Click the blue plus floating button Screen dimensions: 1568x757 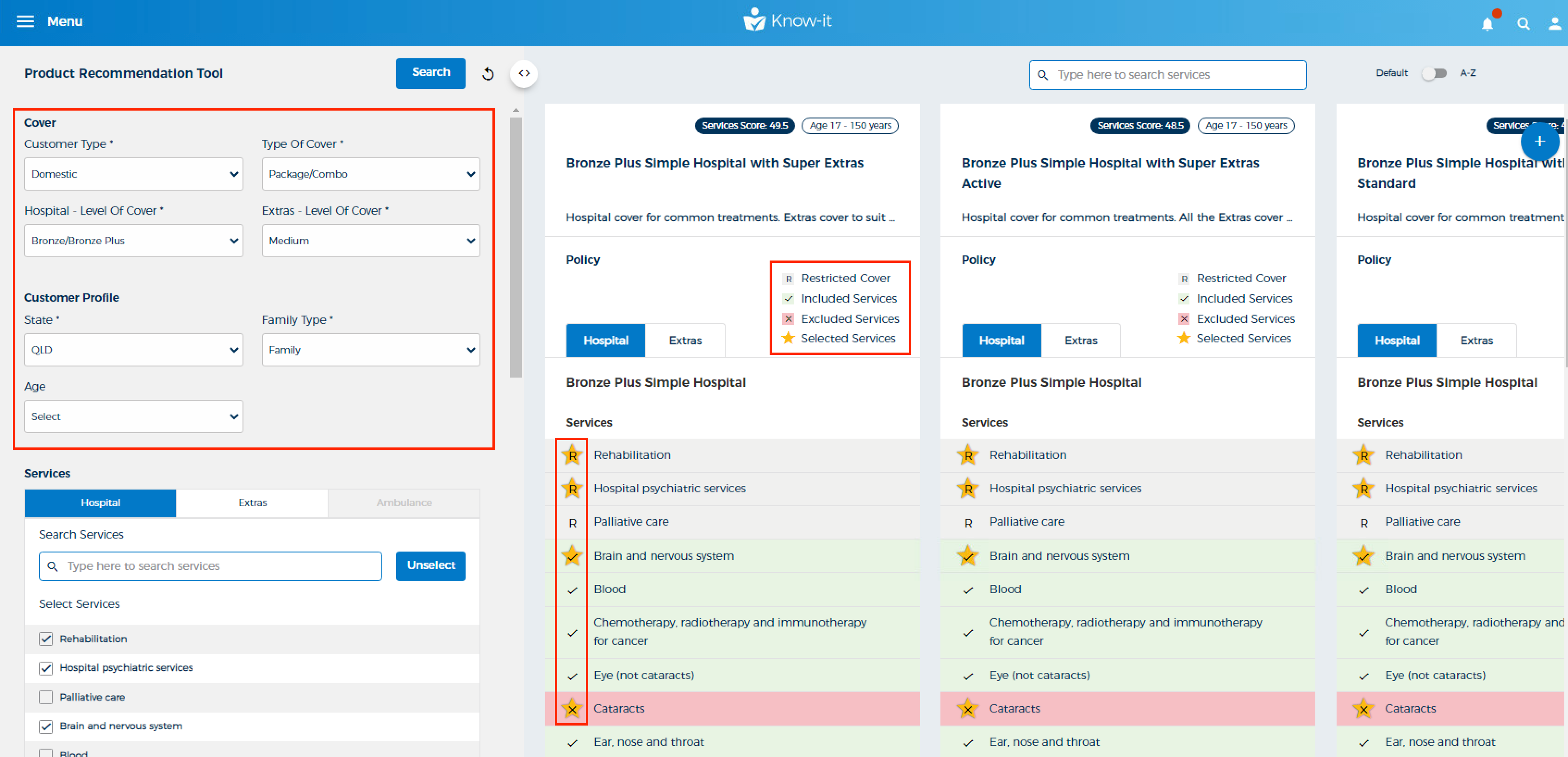tap(1539, 142)
